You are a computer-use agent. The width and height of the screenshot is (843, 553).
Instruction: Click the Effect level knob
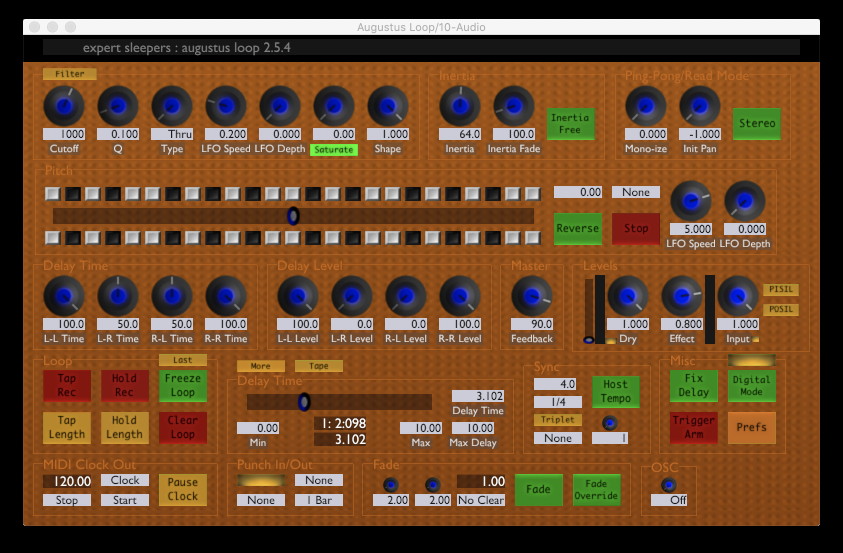[681, 296]
